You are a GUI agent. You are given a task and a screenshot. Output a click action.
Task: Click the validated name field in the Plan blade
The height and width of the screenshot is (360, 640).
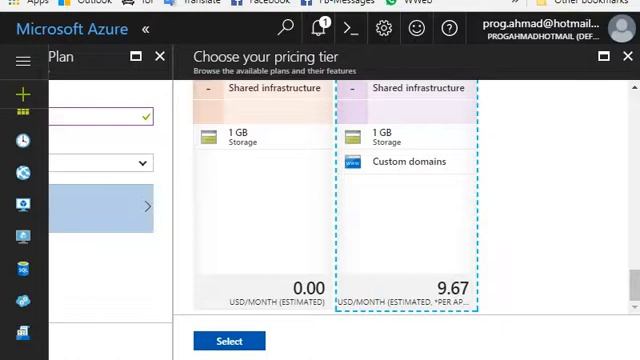(101, 117)
